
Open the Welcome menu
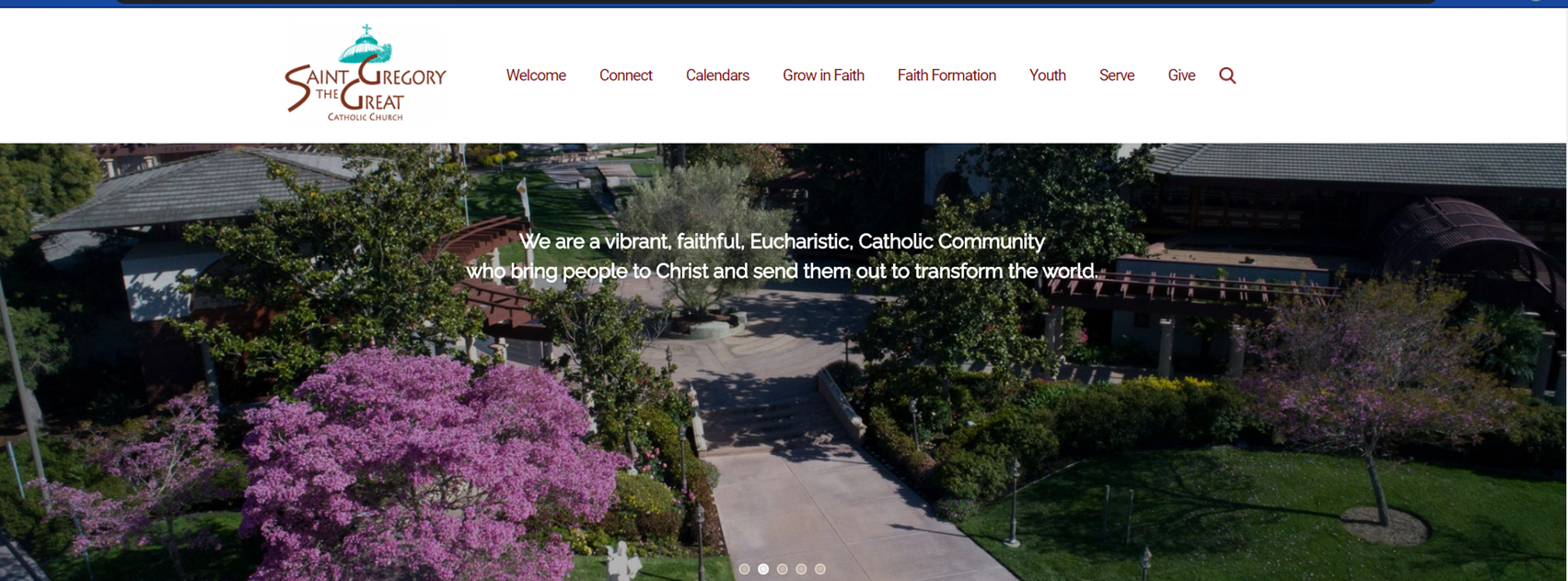click(x=536, y=76)
